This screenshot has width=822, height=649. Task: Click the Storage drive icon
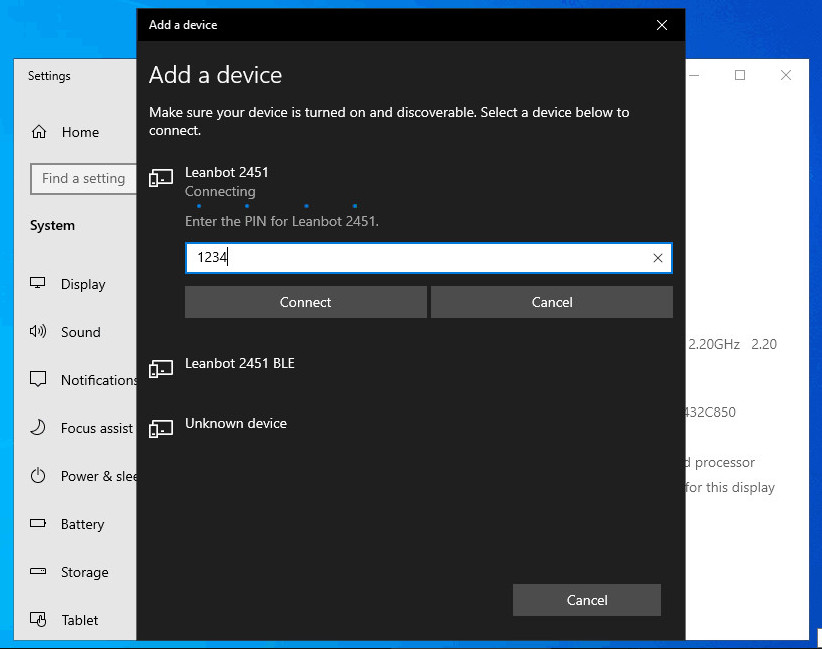pos(38,571)
